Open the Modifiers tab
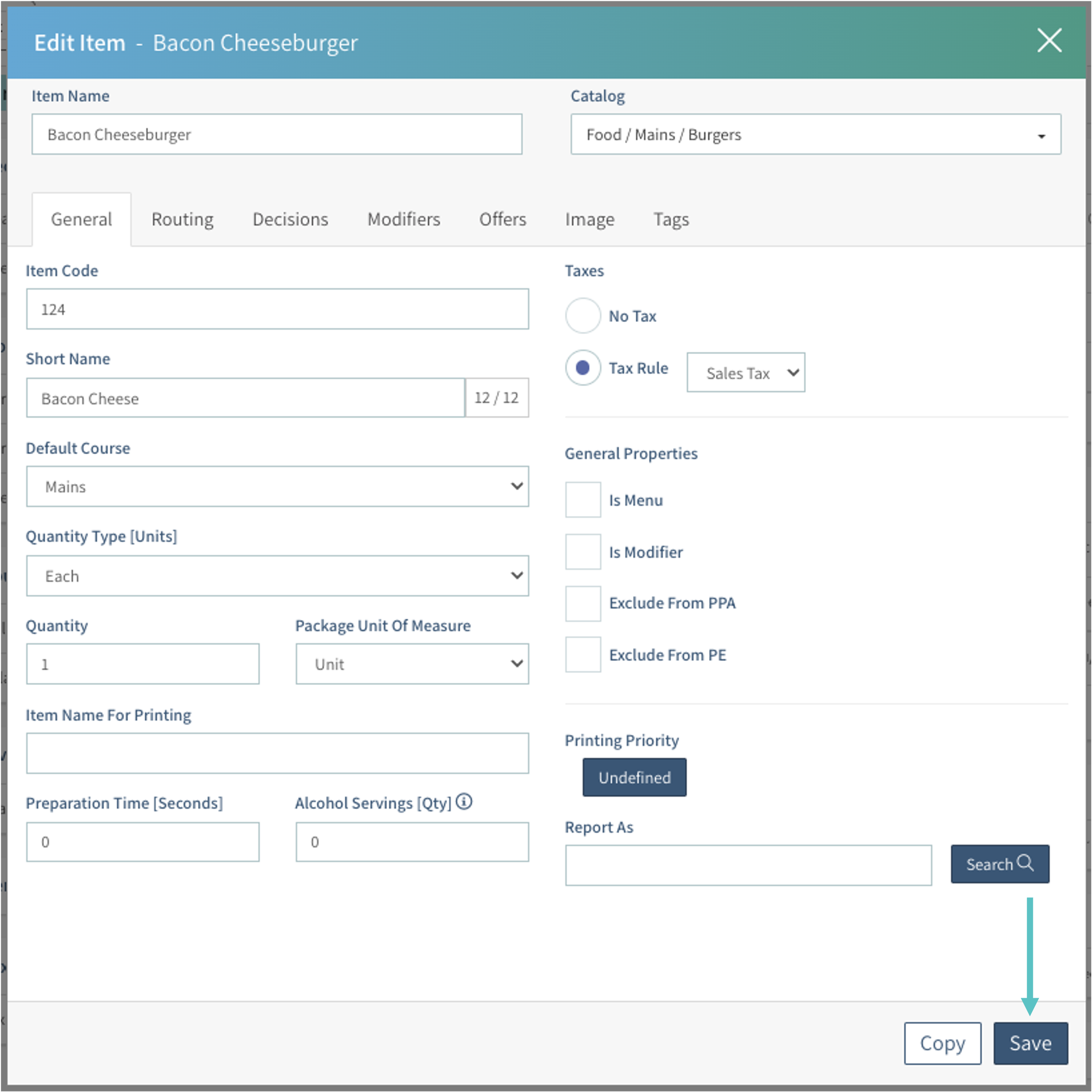The height and width of the screenshot is (1092, 1092). [x=403, y=219]
